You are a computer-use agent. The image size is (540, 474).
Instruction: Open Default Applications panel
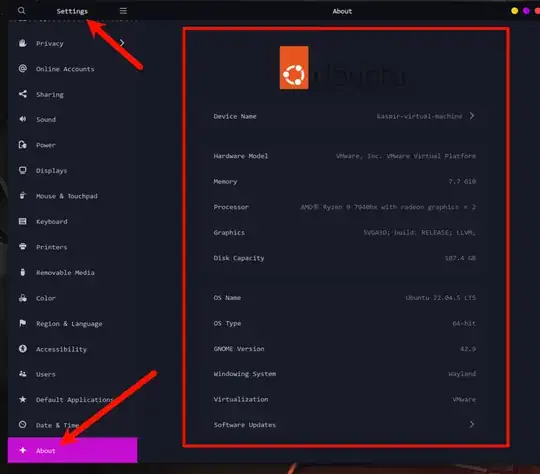[72, 400]
